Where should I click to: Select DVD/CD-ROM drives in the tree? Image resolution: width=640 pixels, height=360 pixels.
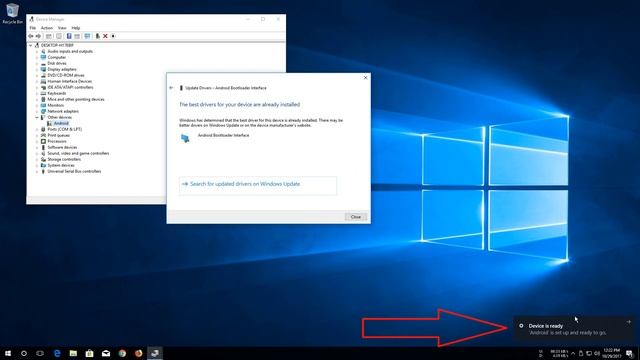[66, 76]
